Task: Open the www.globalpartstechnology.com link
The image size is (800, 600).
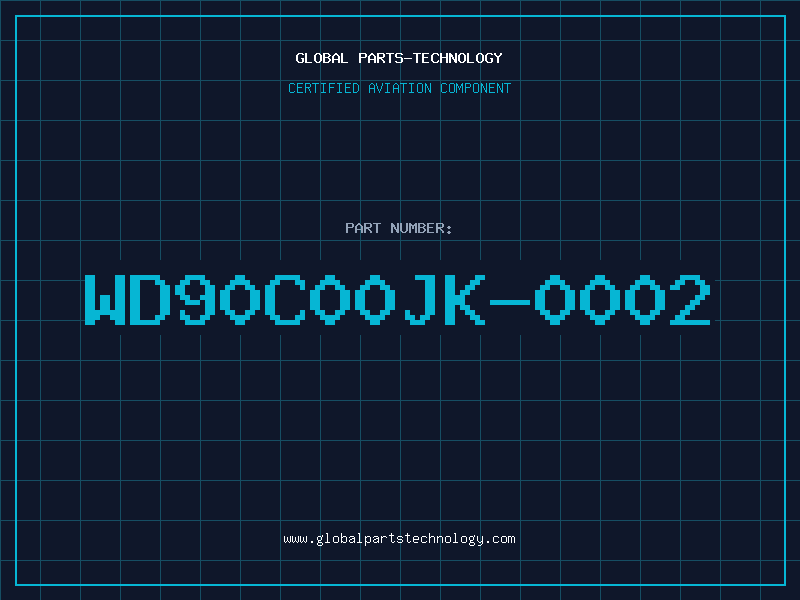Action: point(399,539)
